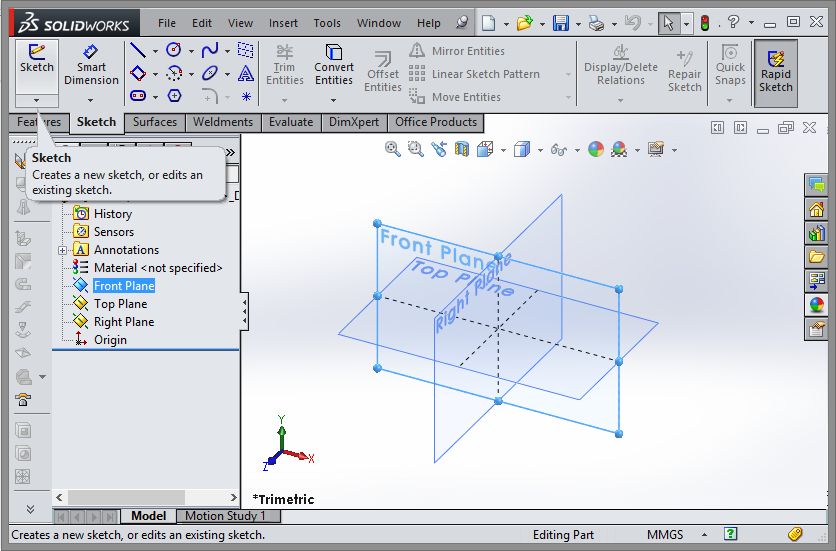Click Zoom to Area icon
Viewport: 836px width, 551px height.
(x=415, y=149)
